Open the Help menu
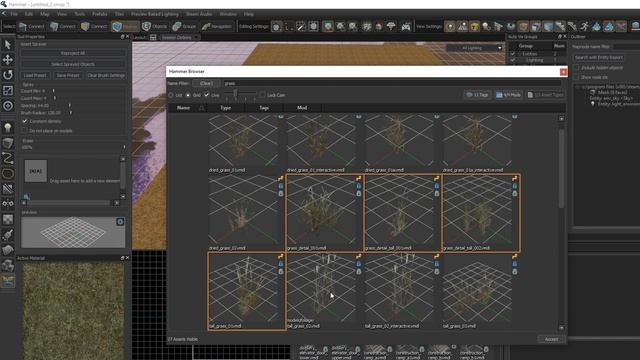The height and width of the screenshot is (360, 640). [x=249, y=14]
